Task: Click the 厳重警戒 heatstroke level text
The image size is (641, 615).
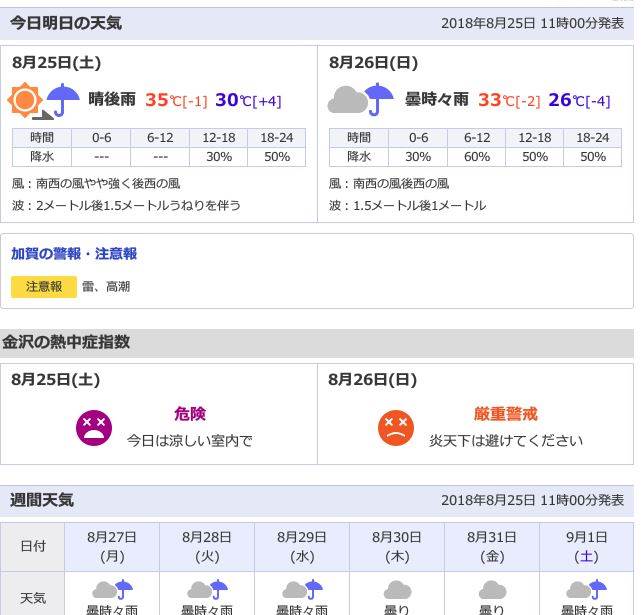Action: (505, 414)
